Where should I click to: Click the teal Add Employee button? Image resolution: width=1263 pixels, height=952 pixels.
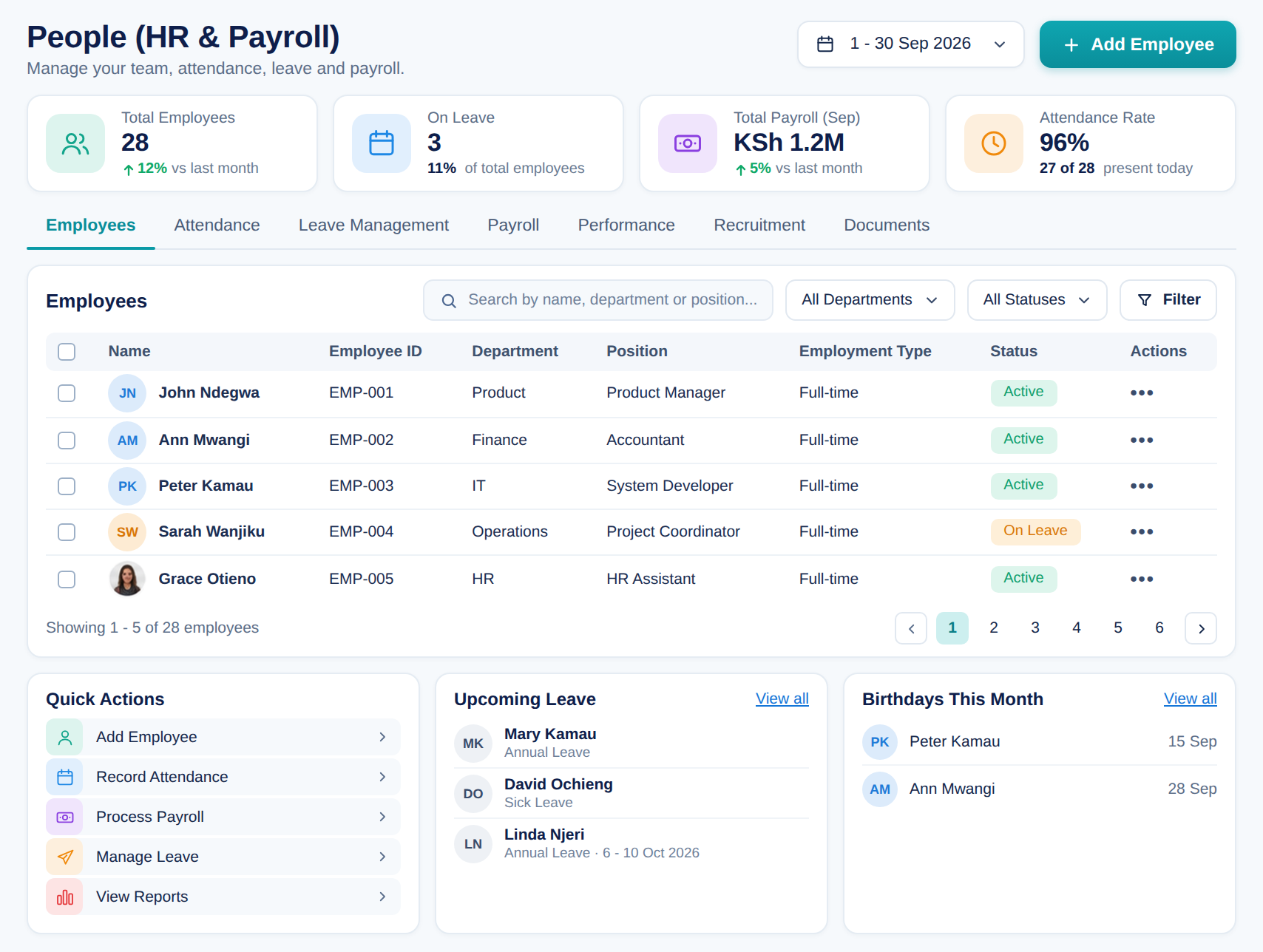click(1138, 44)
